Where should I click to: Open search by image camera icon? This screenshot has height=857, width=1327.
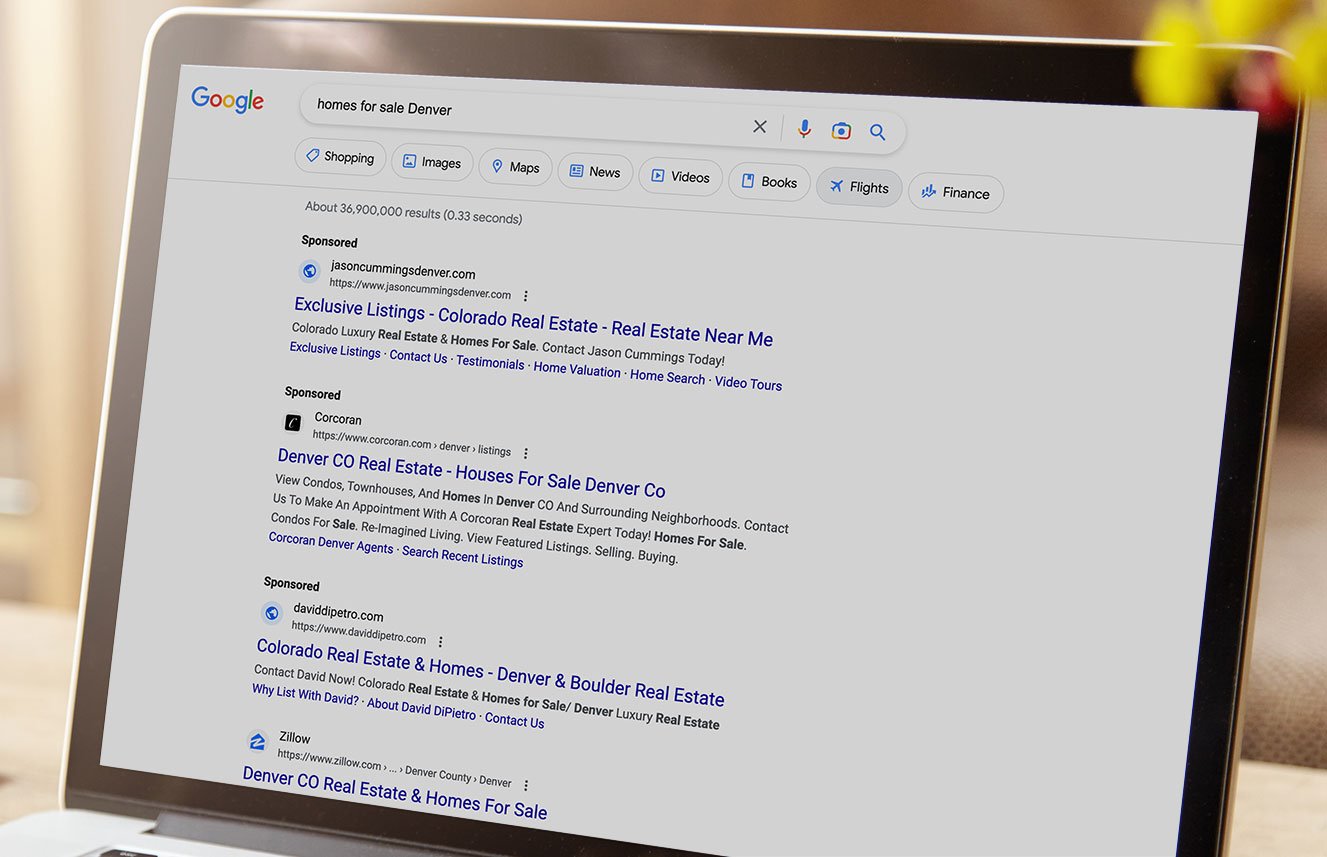point(841,130)
